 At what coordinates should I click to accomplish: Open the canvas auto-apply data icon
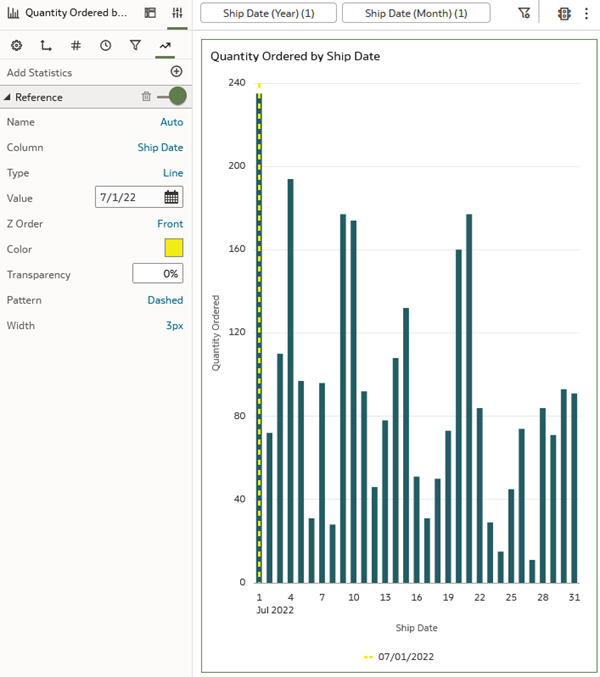click(x=564, y=13)
